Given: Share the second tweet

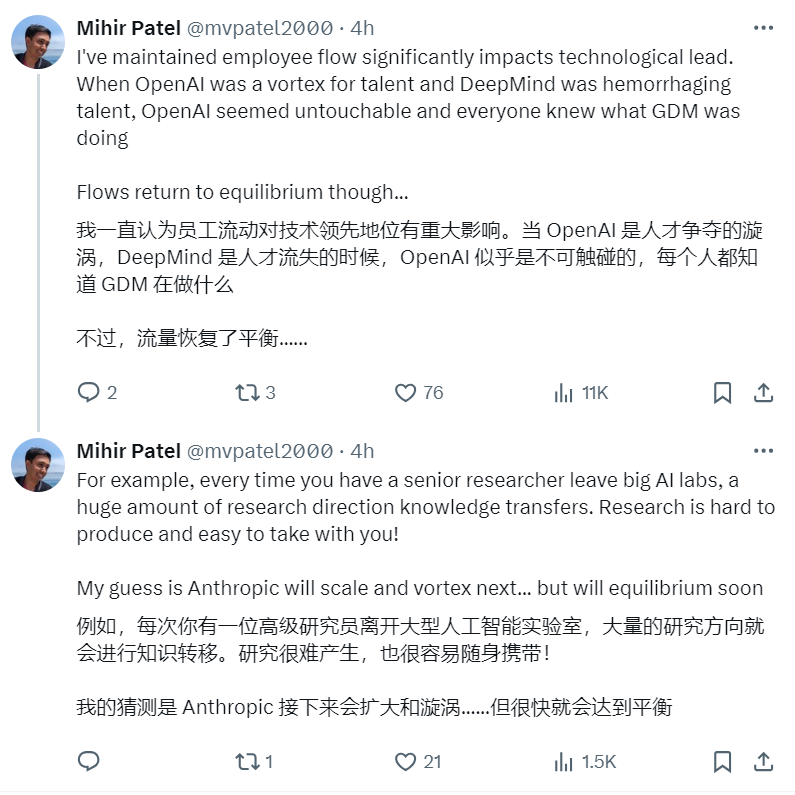Looking at the screenshot, I should click(762, 762).
